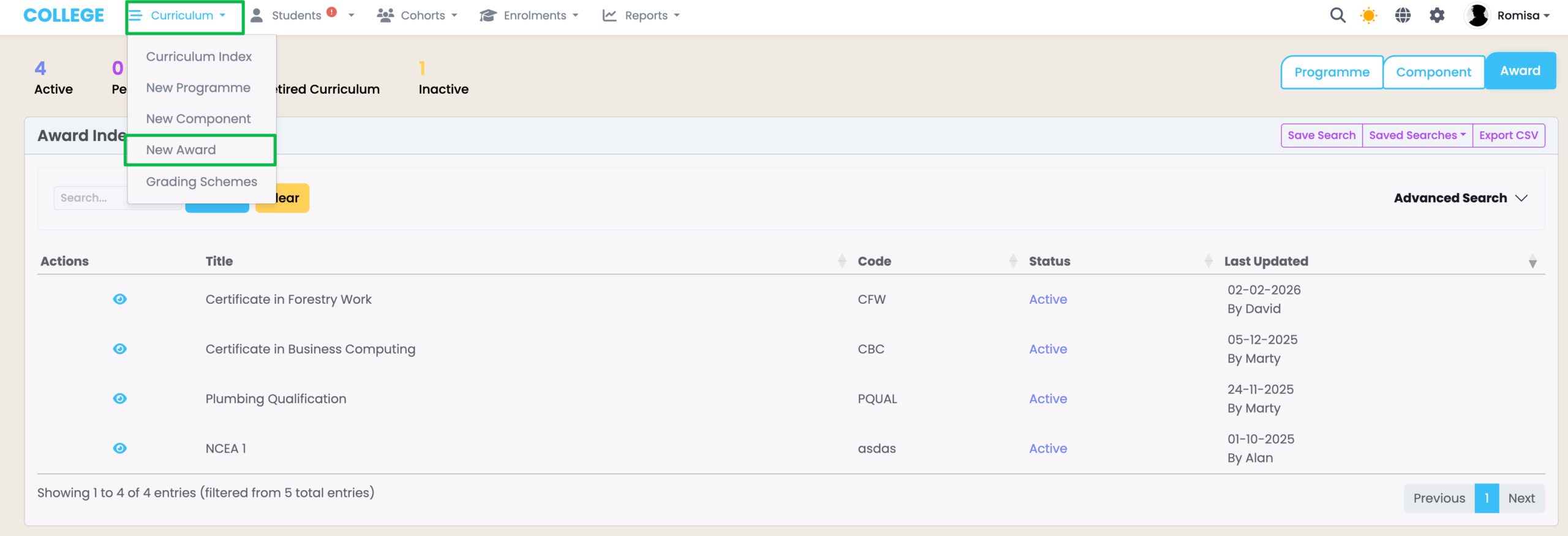Click the Export CSV button
Screen dimensions: 1568x536
(x=1508, y=135)
